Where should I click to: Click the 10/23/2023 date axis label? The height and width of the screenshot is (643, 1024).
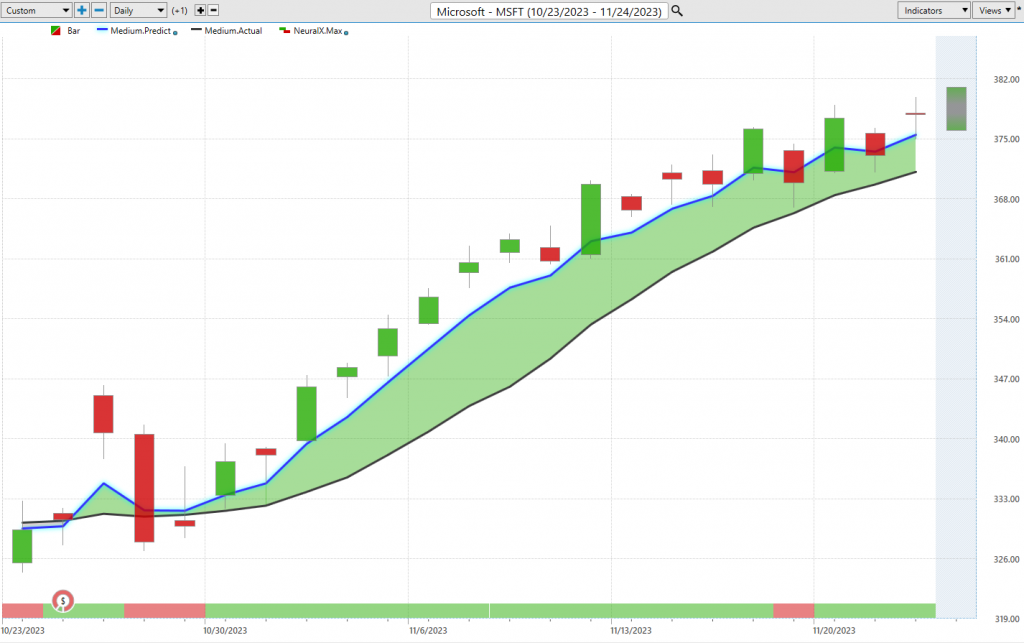pos(23,631)
